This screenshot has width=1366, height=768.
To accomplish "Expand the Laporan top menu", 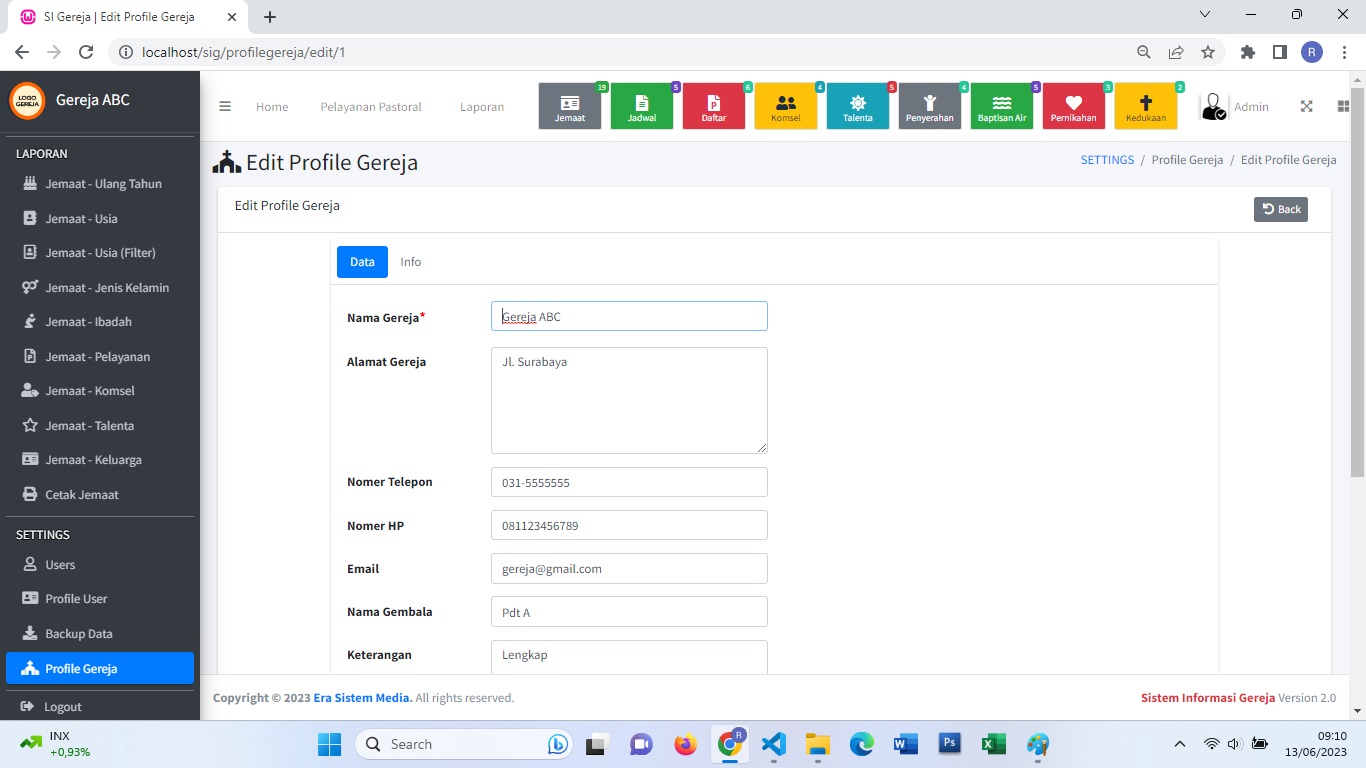I will 482,107.
